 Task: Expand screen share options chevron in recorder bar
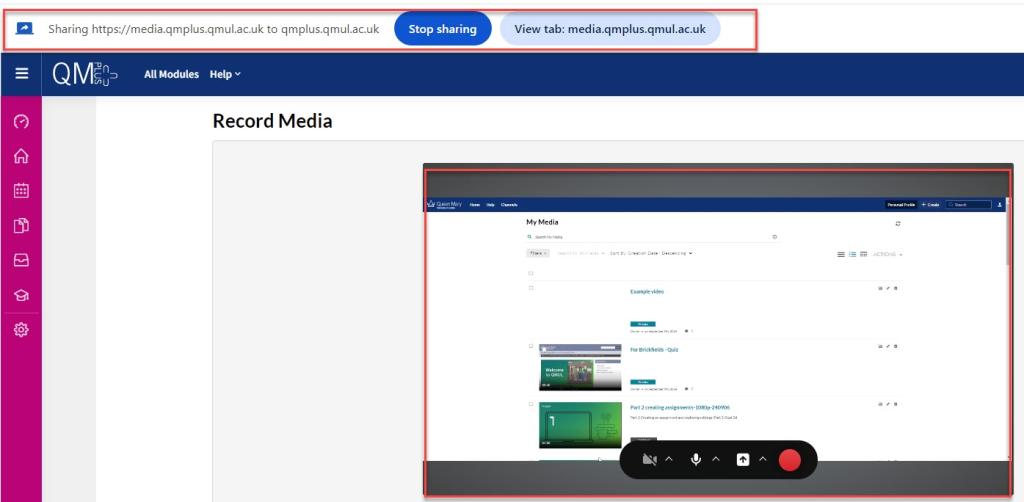[763, 460]
